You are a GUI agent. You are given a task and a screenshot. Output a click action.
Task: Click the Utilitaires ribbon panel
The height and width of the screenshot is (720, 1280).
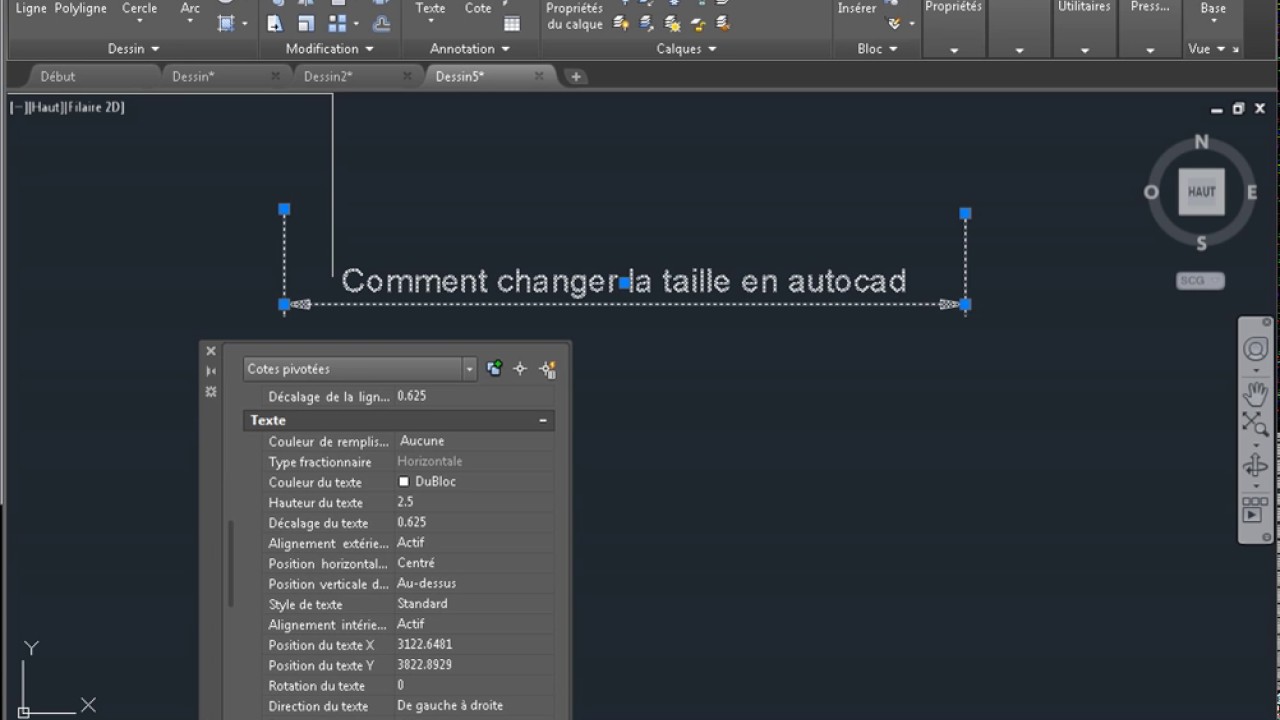[x=1084, y=28]
